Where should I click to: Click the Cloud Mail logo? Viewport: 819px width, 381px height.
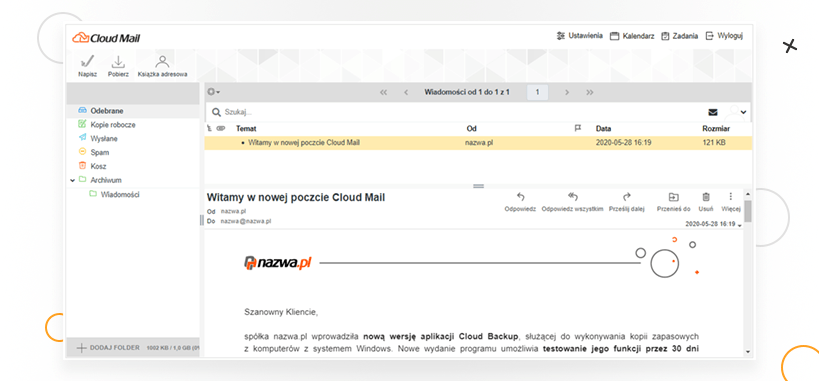[106, 38]
